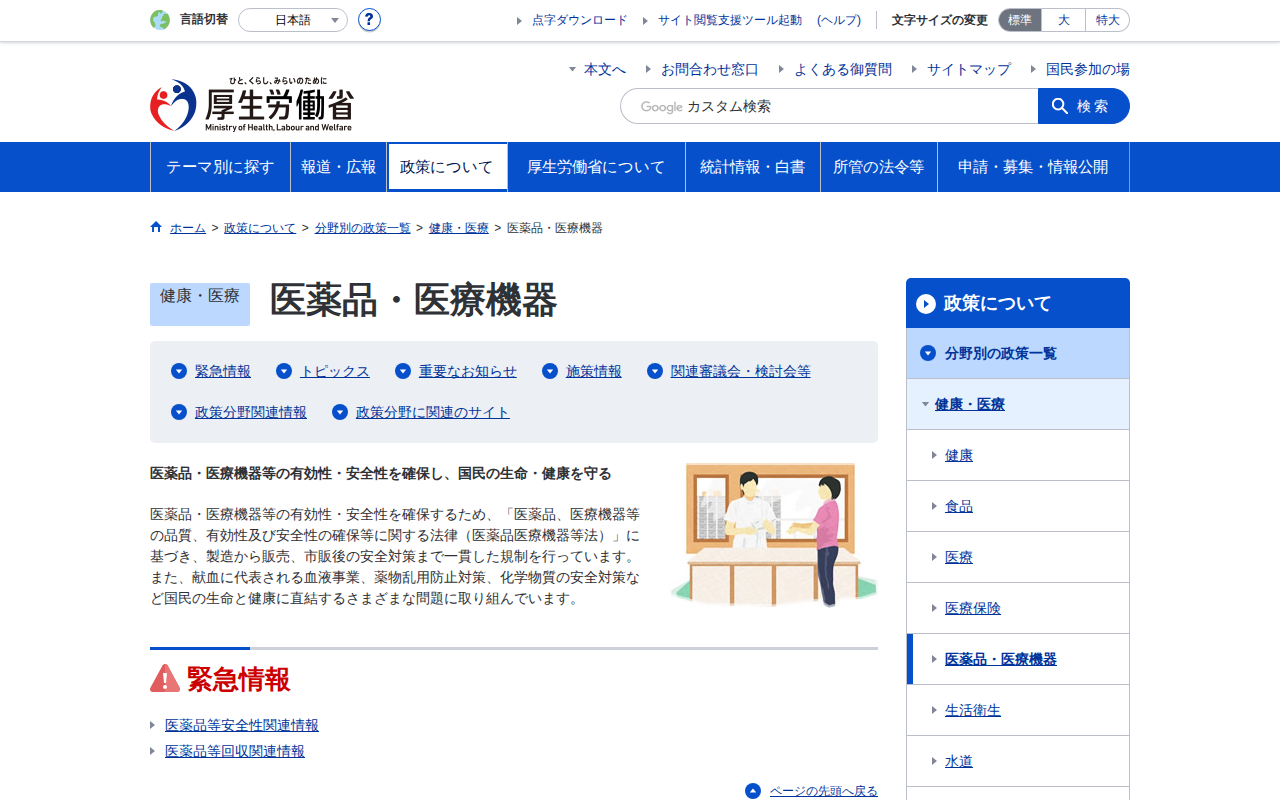Open the お問合わせ窓口 link
Viewport: 1280px width, 800px height.
(710, 69)
